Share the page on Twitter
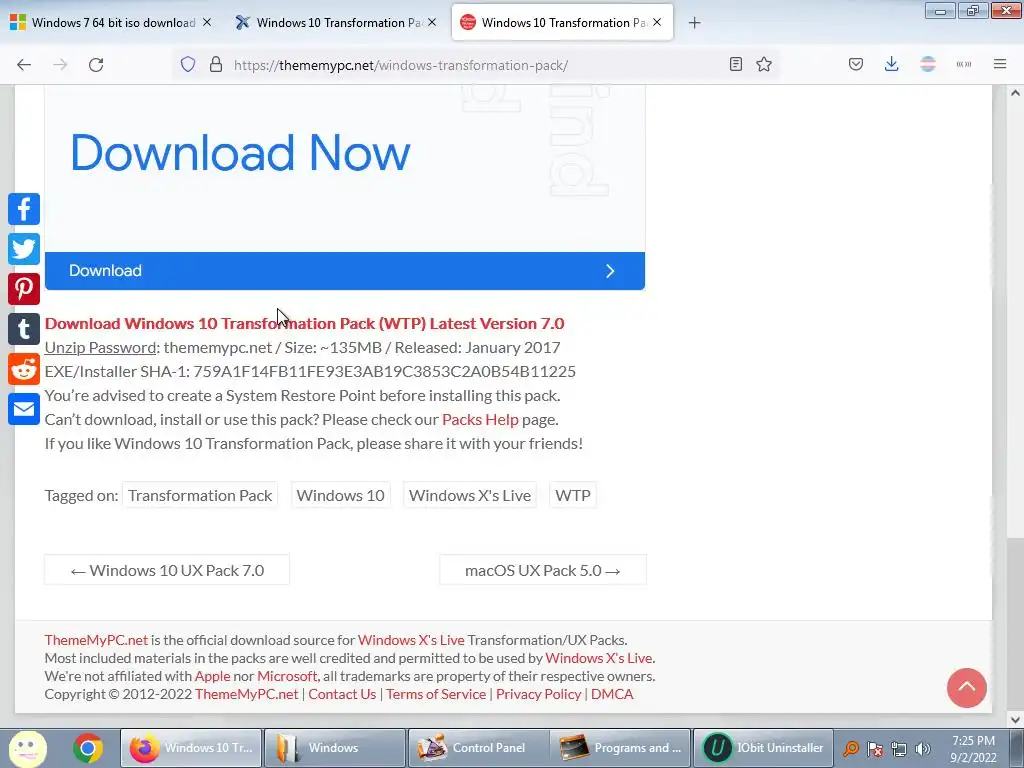Image resolution: width=1024 pixels, height=768 pixels. click(x=24, y=249)
